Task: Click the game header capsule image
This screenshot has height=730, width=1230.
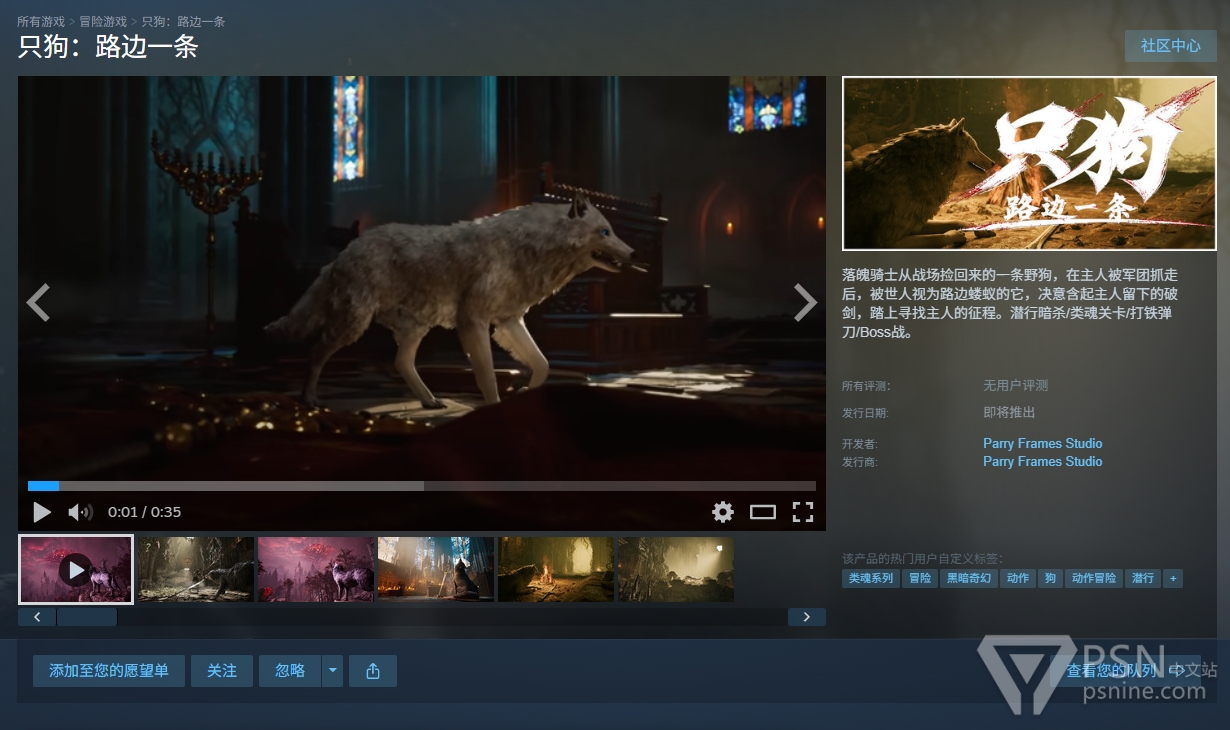Action: click(1029, 163)
